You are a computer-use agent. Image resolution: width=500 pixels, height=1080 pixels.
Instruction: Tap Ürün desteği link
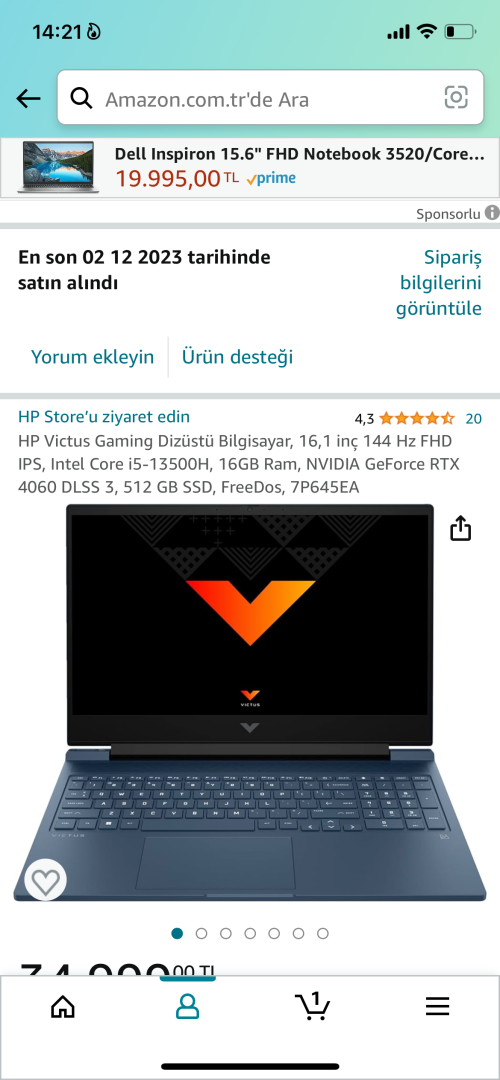coord(238,357)
